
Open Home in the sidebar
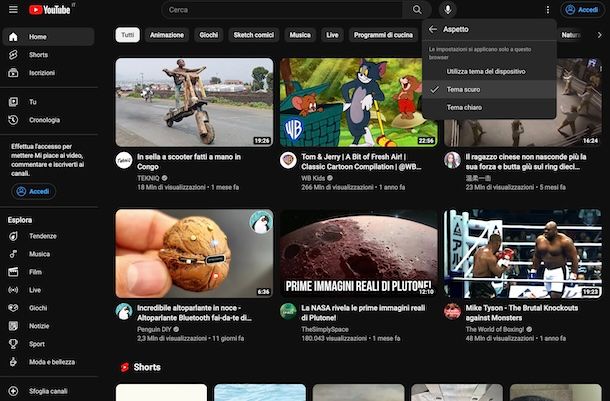click(x=48, y=37)
